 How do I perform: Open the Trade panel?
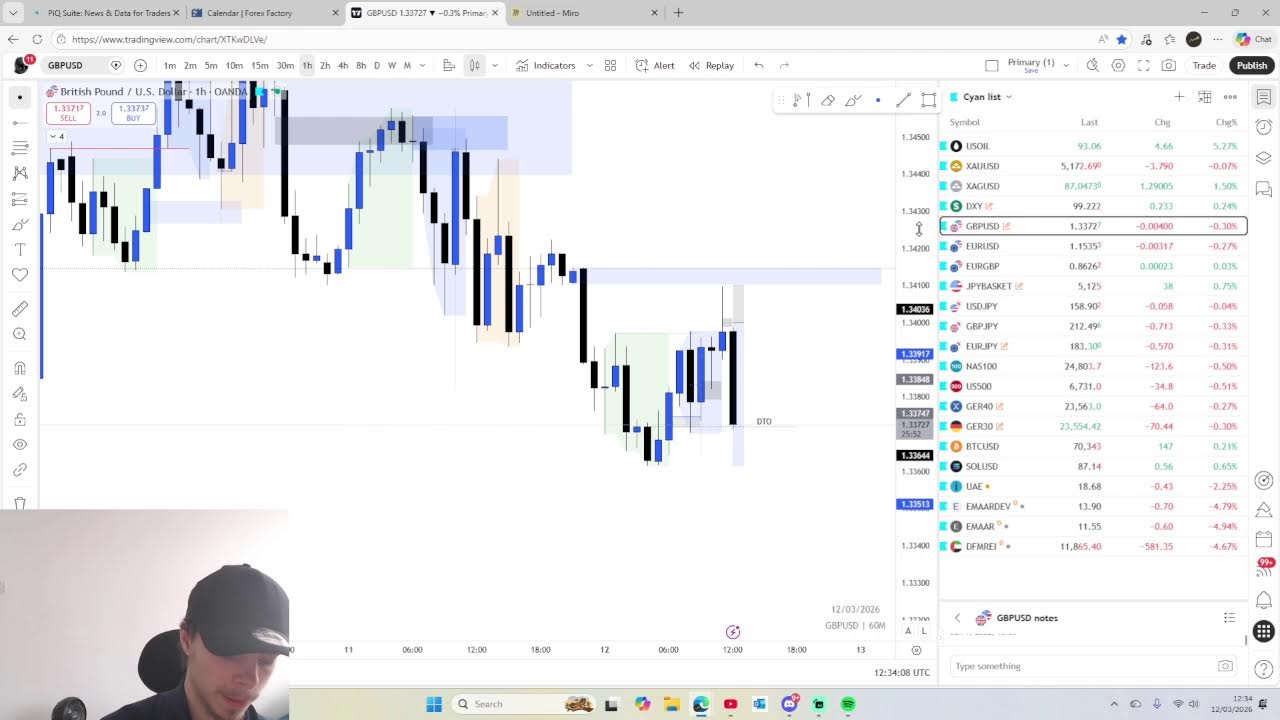(x=1204, y=65)
